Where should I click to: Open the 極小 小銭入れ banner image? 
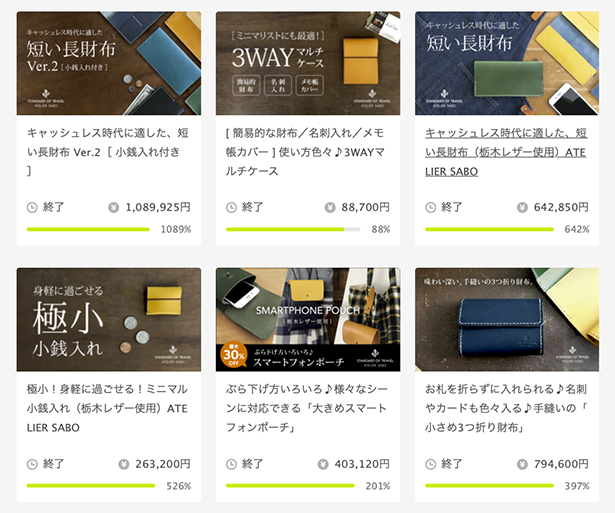109,320
